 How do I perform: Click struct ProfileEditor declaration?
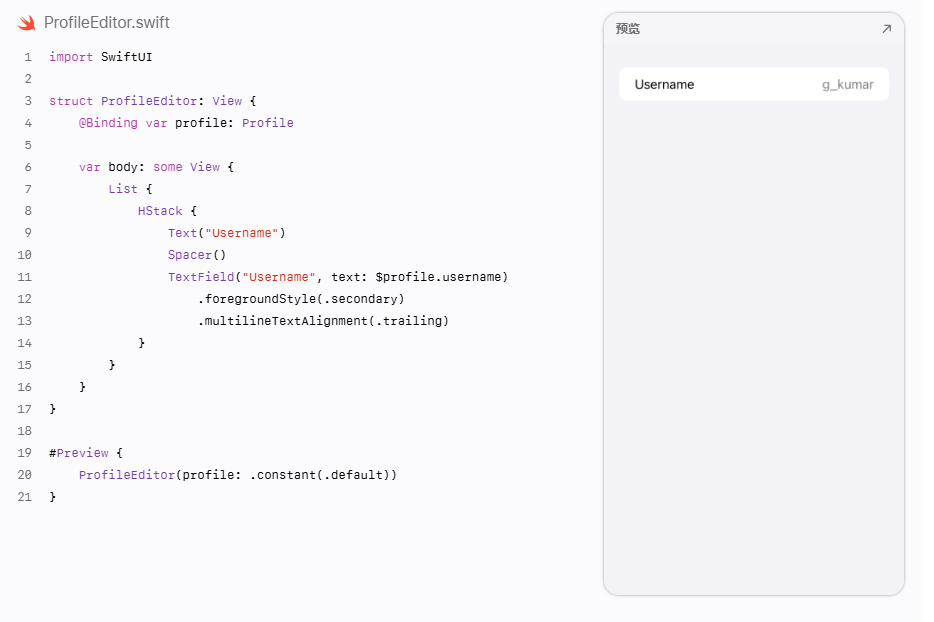coord(123,101)
